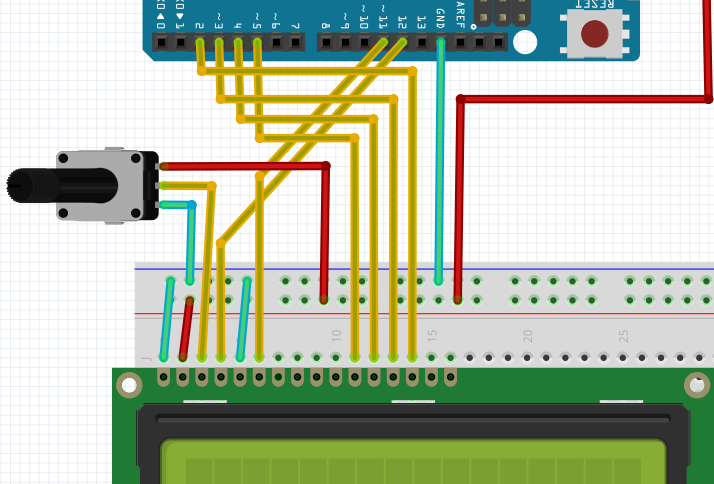This screenshot has height=484, width=714.
Task: Select the cyan wire from Arduino GND
Action: [440, 160]
